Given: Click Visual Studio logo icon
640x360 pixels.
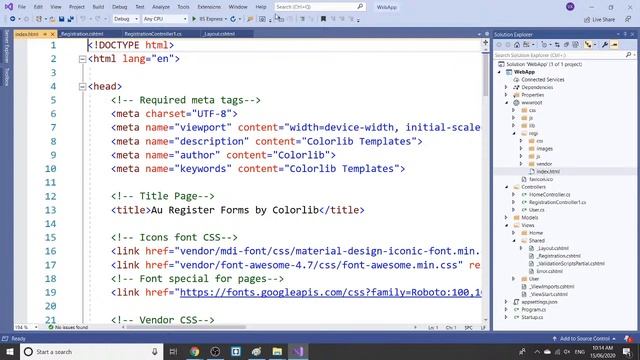Looking at the screenshot, I should [9, 7].
